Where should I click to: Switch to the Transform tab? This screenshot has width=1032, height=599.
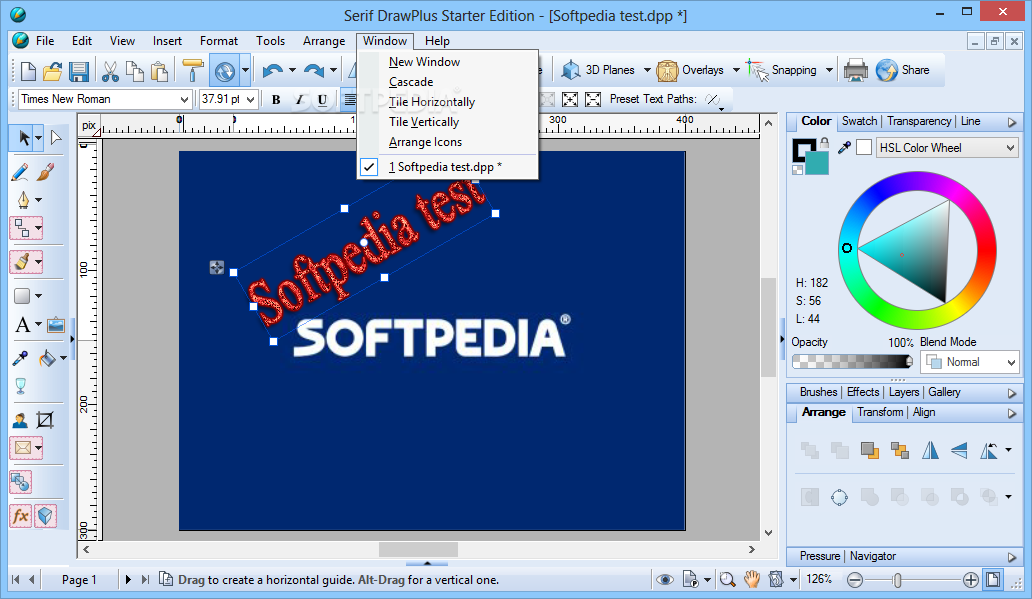[880, 412]
